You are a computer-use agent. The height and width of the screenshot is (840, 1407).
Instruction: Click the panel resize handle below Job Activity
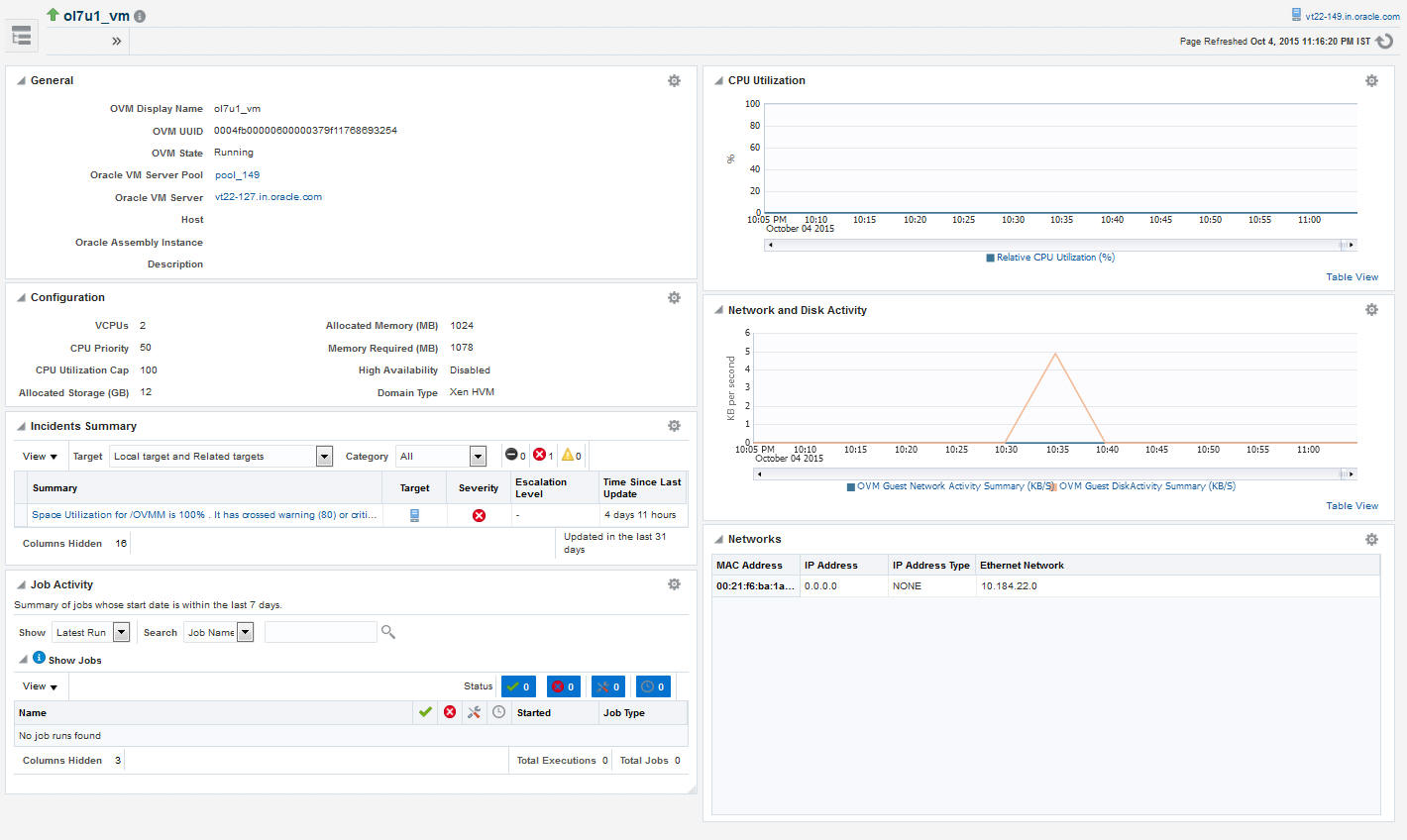coord(692,788)
